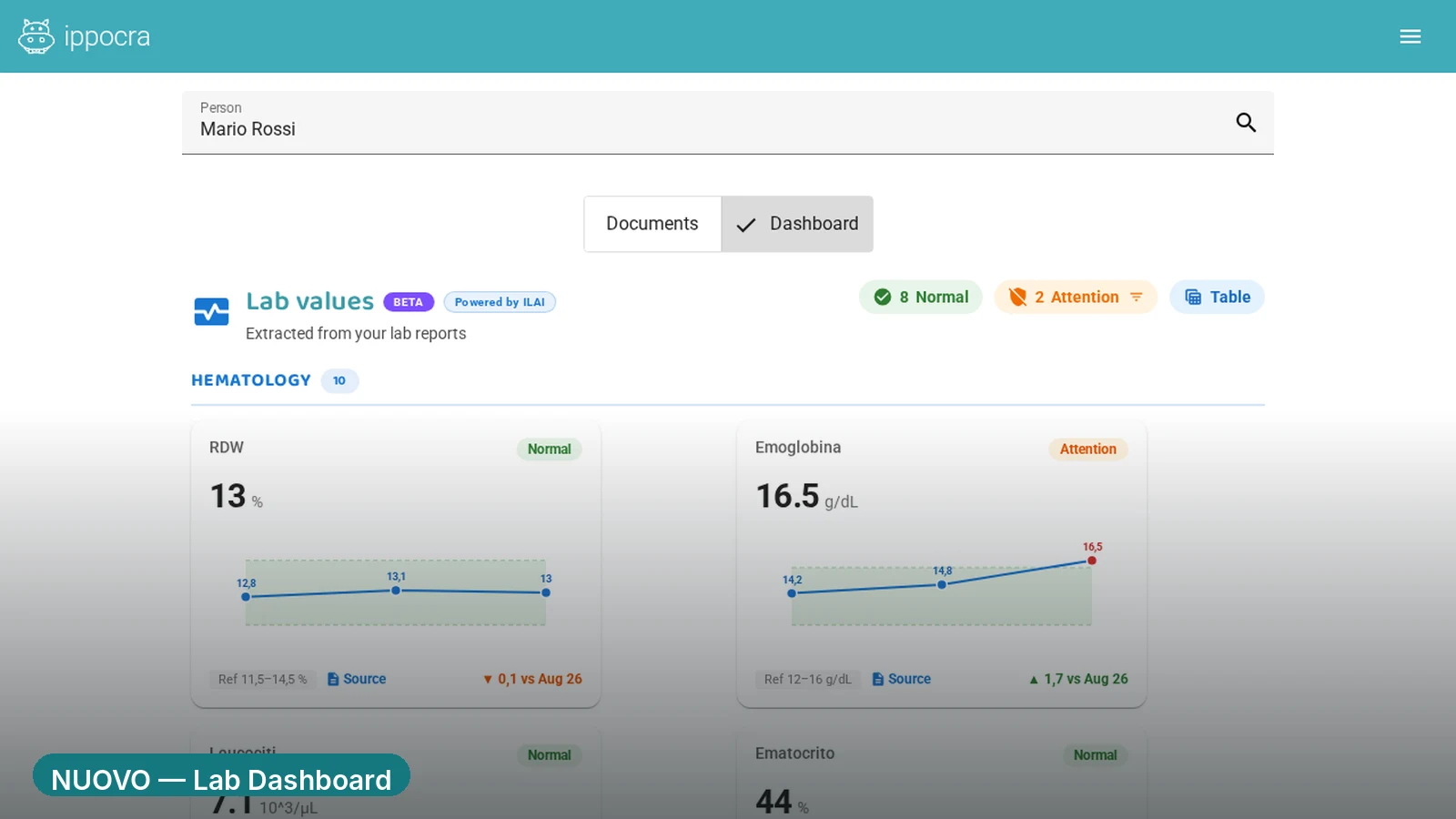
Task: Click the 'Ref 11,5–14,5 %' reference range
Action: [262, 679]
